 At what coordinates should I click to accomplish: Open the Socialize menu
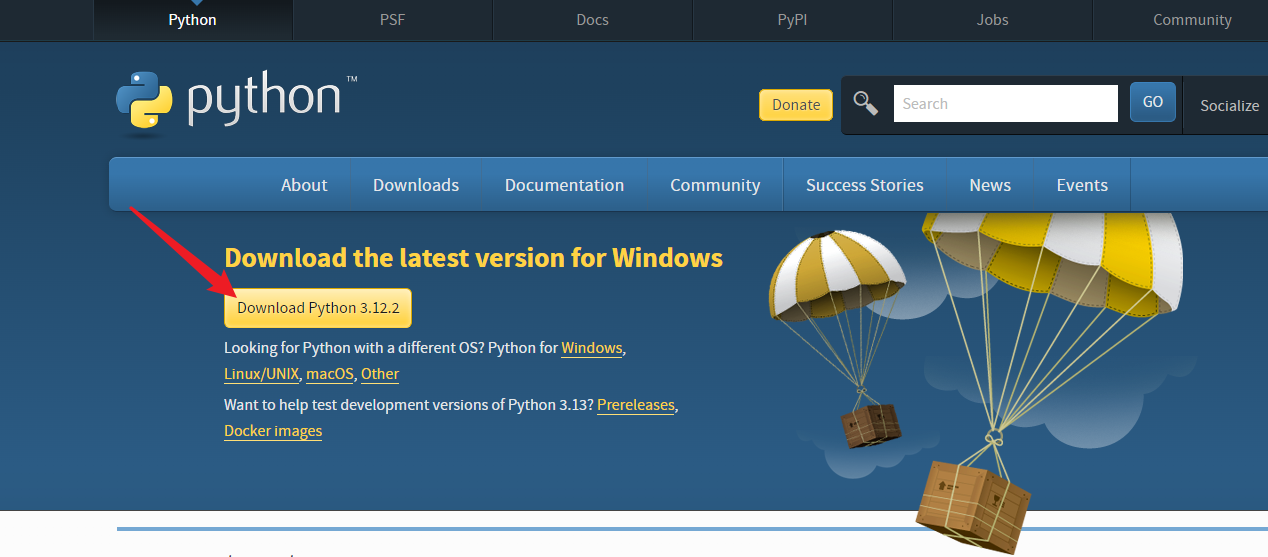(1229, 105)
